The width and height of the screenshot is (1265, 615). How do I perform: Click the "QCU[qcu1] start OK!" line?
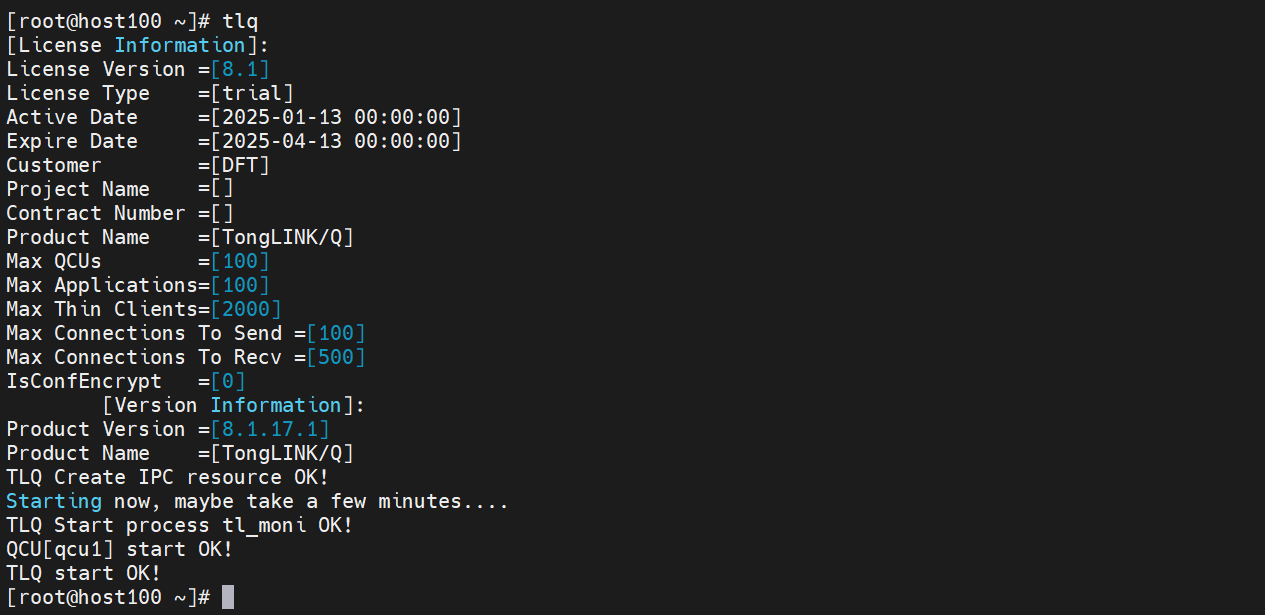tap(120, 549)
